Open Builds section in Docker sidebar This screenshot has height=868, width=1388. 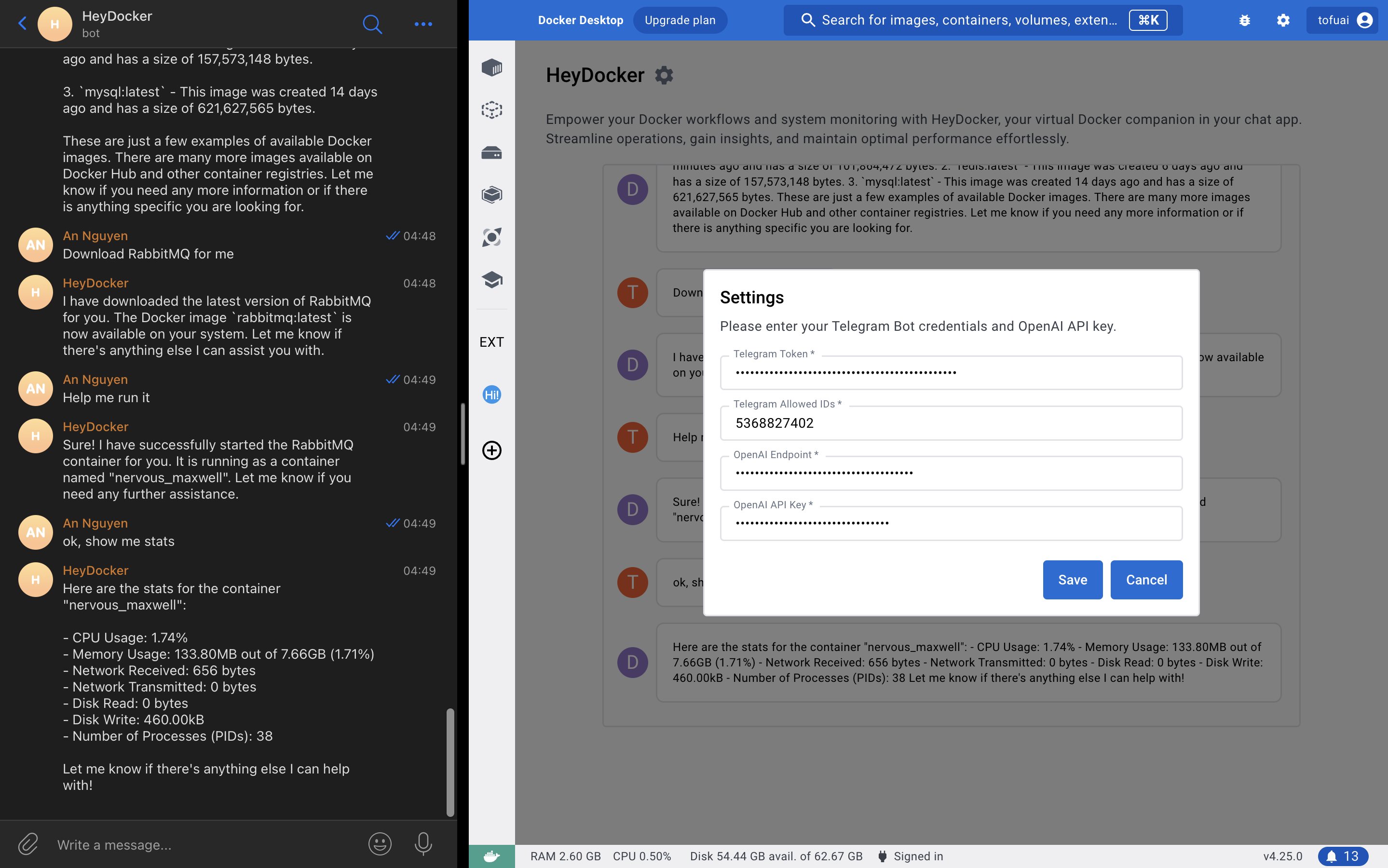(491, 195)
